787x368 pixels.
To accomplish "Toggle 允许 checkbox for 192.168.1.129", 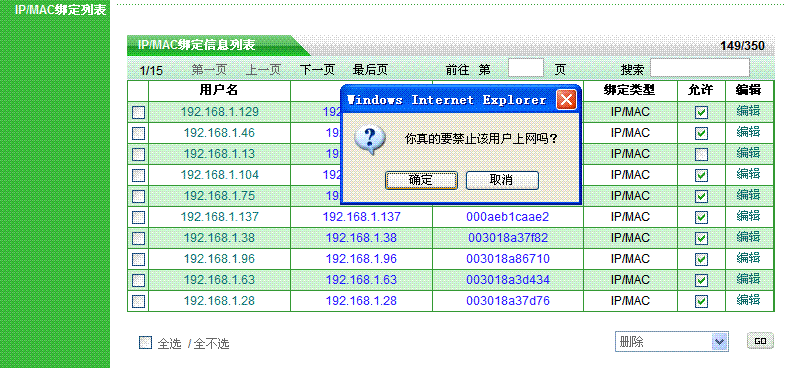I will (701, 112).
